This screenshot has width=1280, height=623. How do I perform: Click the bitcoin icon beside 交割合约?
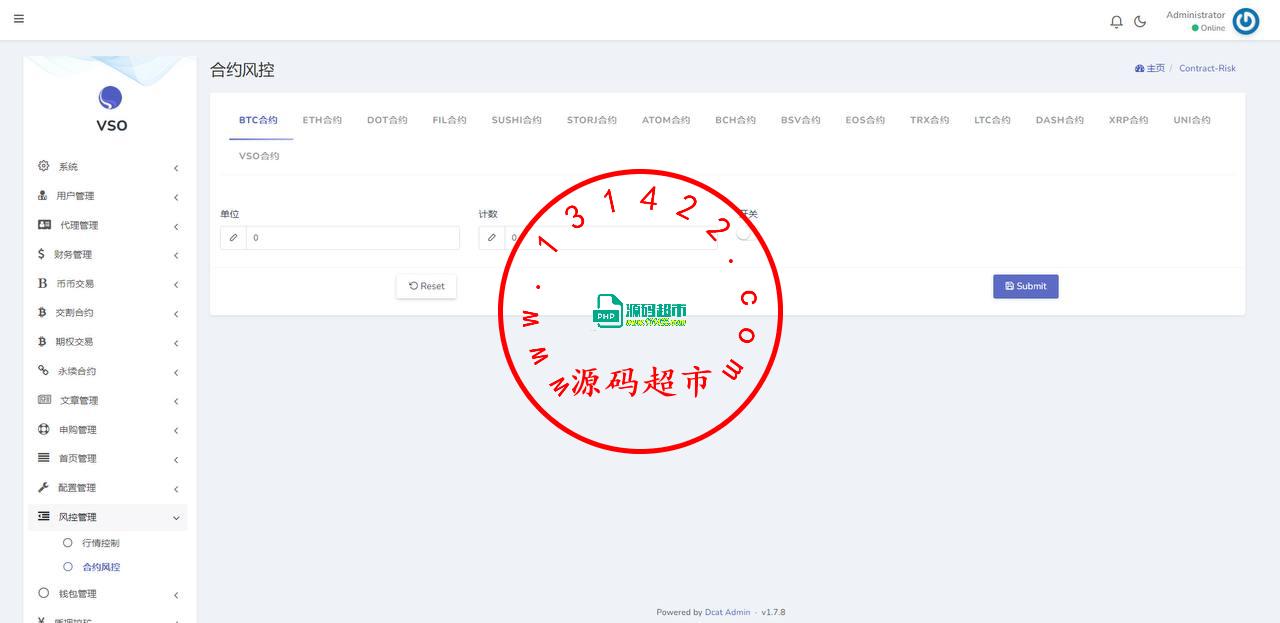point(42,312)
